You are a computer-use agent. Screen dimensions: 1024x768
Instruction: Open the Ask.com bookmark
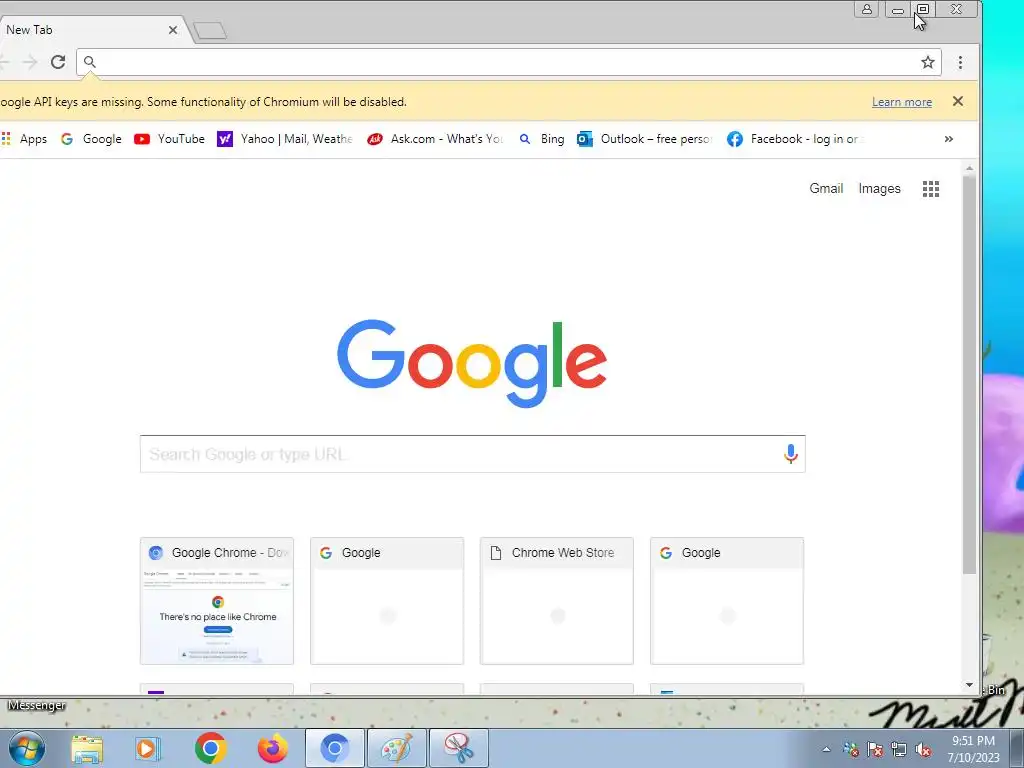(435, 139)
